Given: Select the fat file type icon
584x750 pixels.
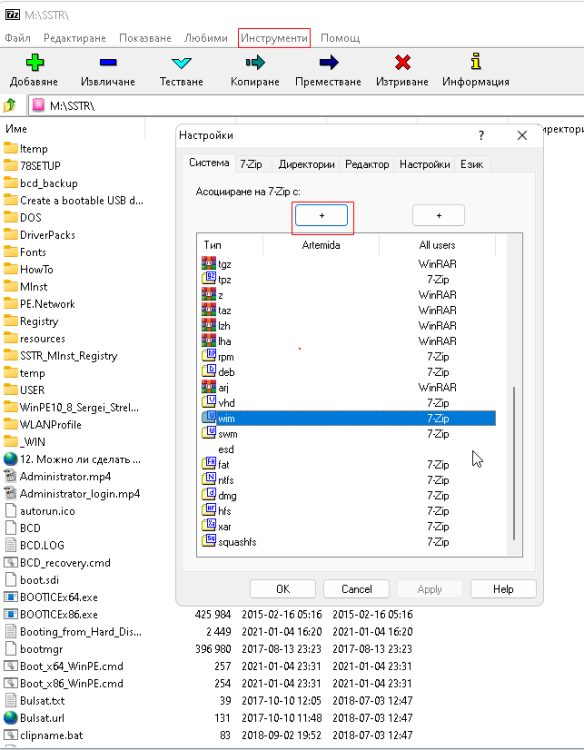Looking at the screenshot, I should (x=209, y=464).
